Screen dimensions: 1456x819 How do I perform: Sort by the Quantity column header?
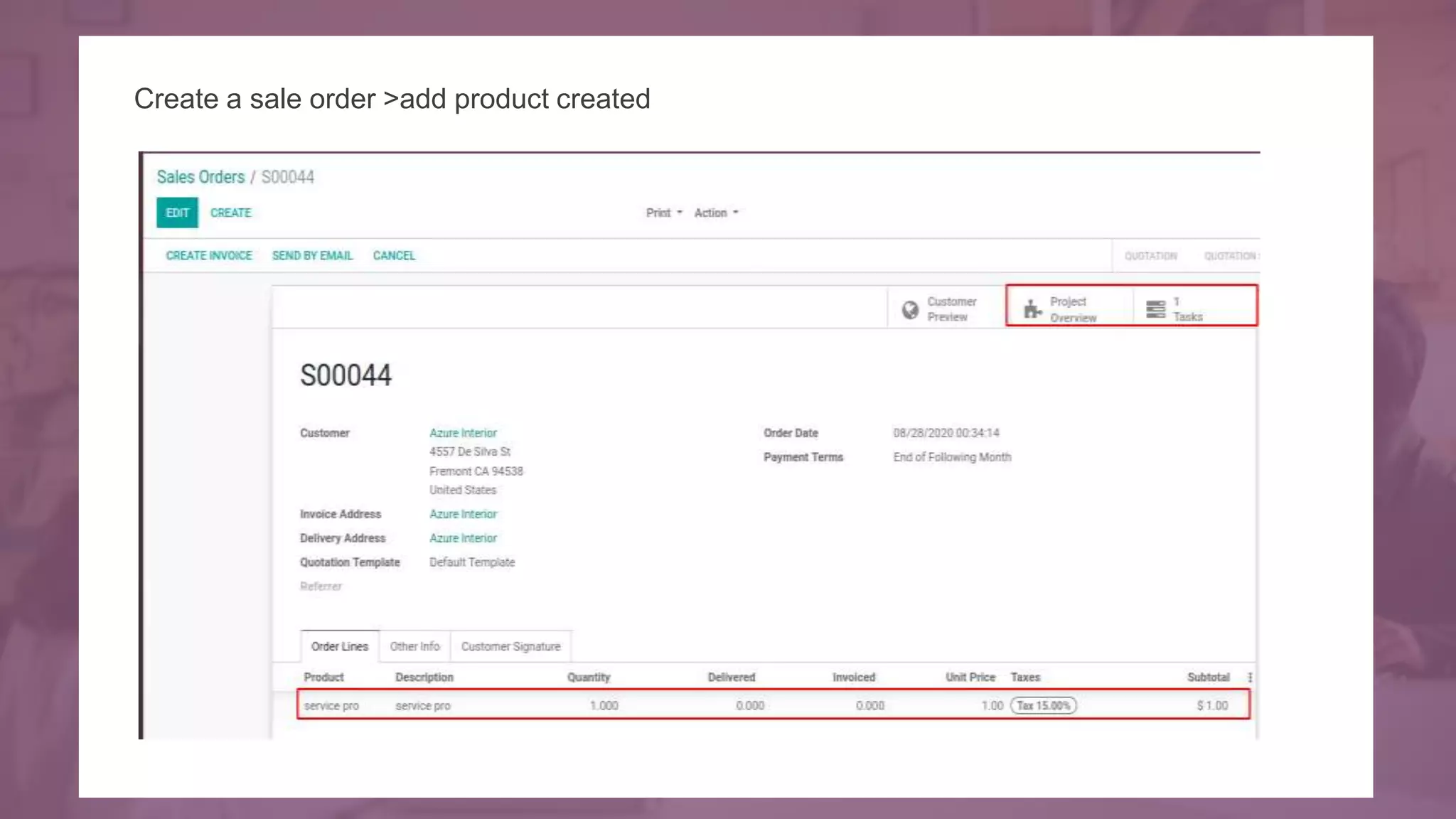point(588,678)
